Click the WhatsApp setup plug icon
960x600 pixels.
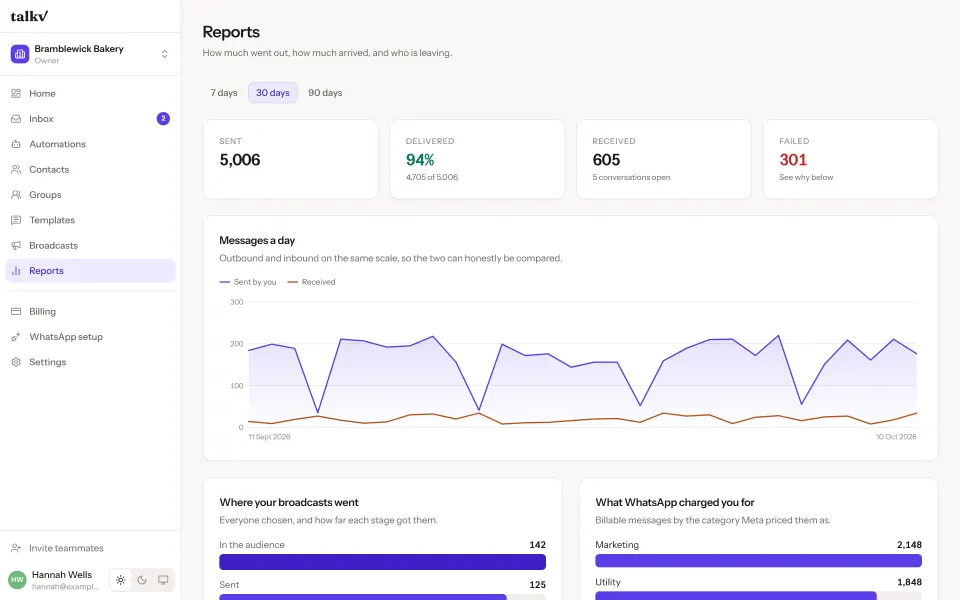pyautogui.click(x=16, y=337)
